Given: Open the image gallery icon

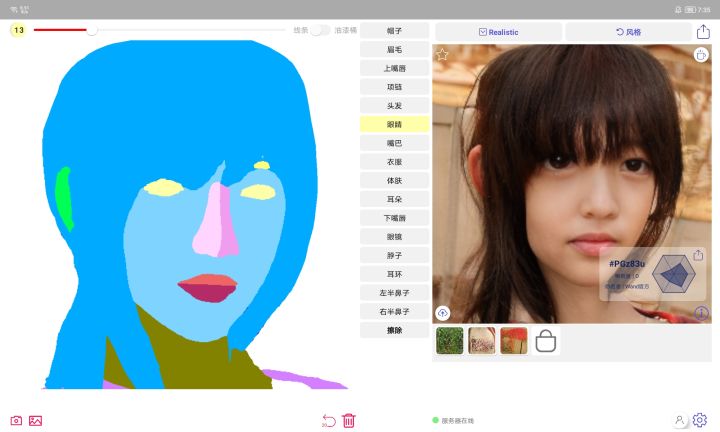Looking at the screenshot, I should pyautogui.click(x=35, y=421).
